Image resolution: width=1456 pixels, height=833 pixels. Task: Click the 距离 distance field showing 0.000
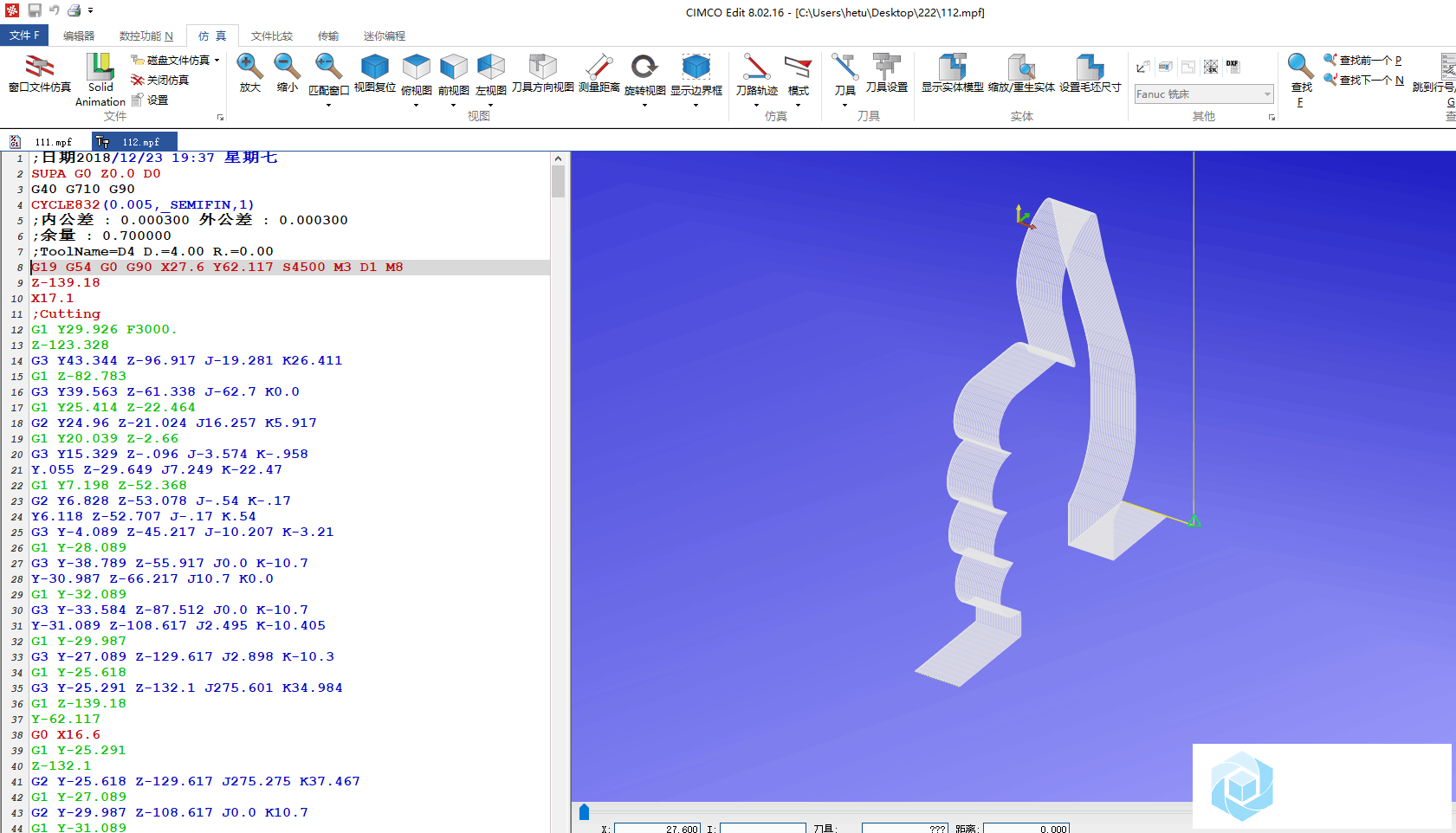pos(1026,829)
